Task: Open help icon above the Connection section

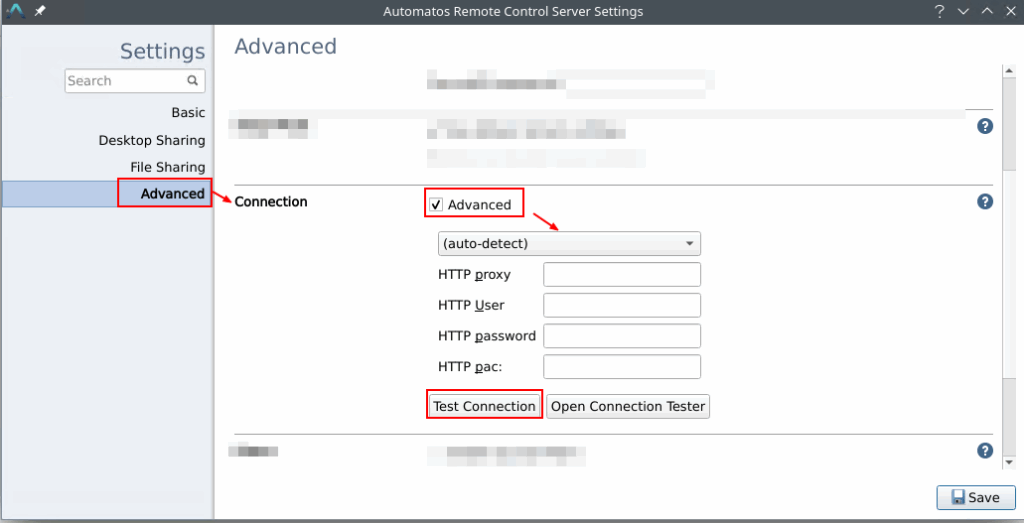Action: pos(985,126)
